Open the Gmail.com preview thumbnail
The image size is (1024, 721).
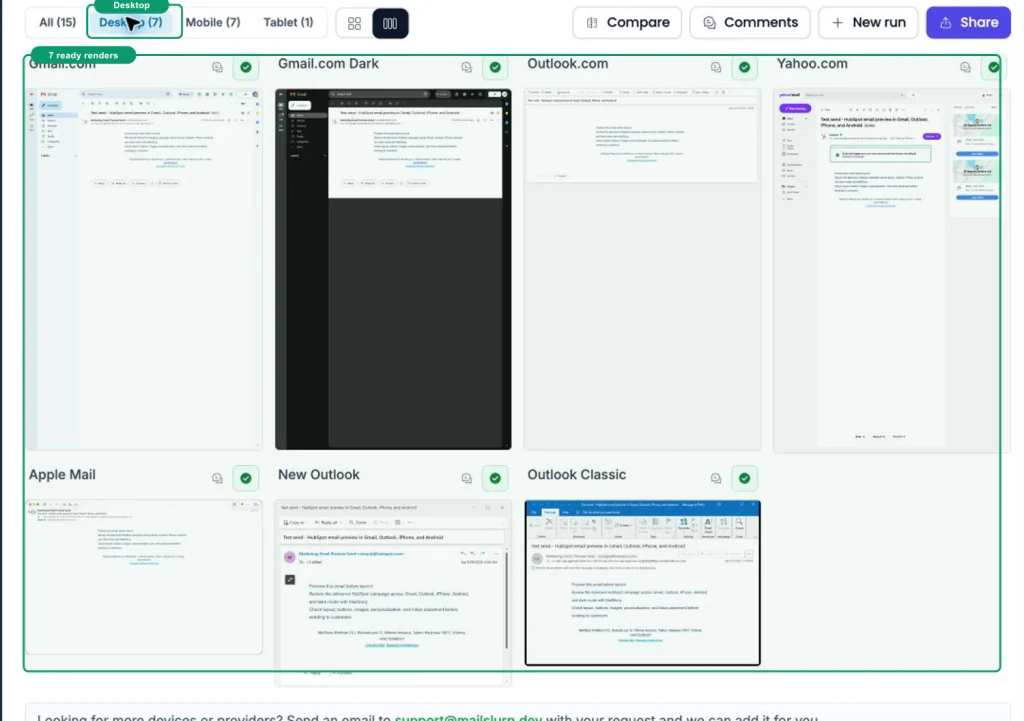point(144,269)
